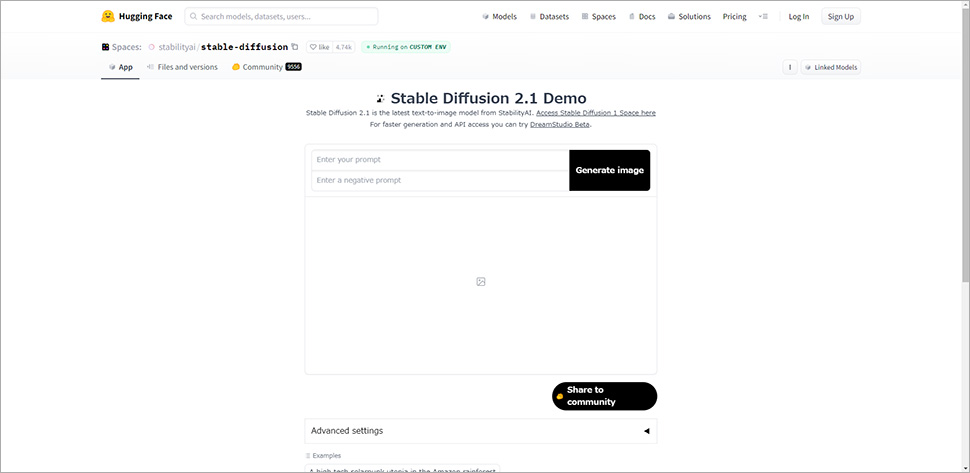The image size is (970, 473).
Task: Open the Models page
Action: [499, 17]
